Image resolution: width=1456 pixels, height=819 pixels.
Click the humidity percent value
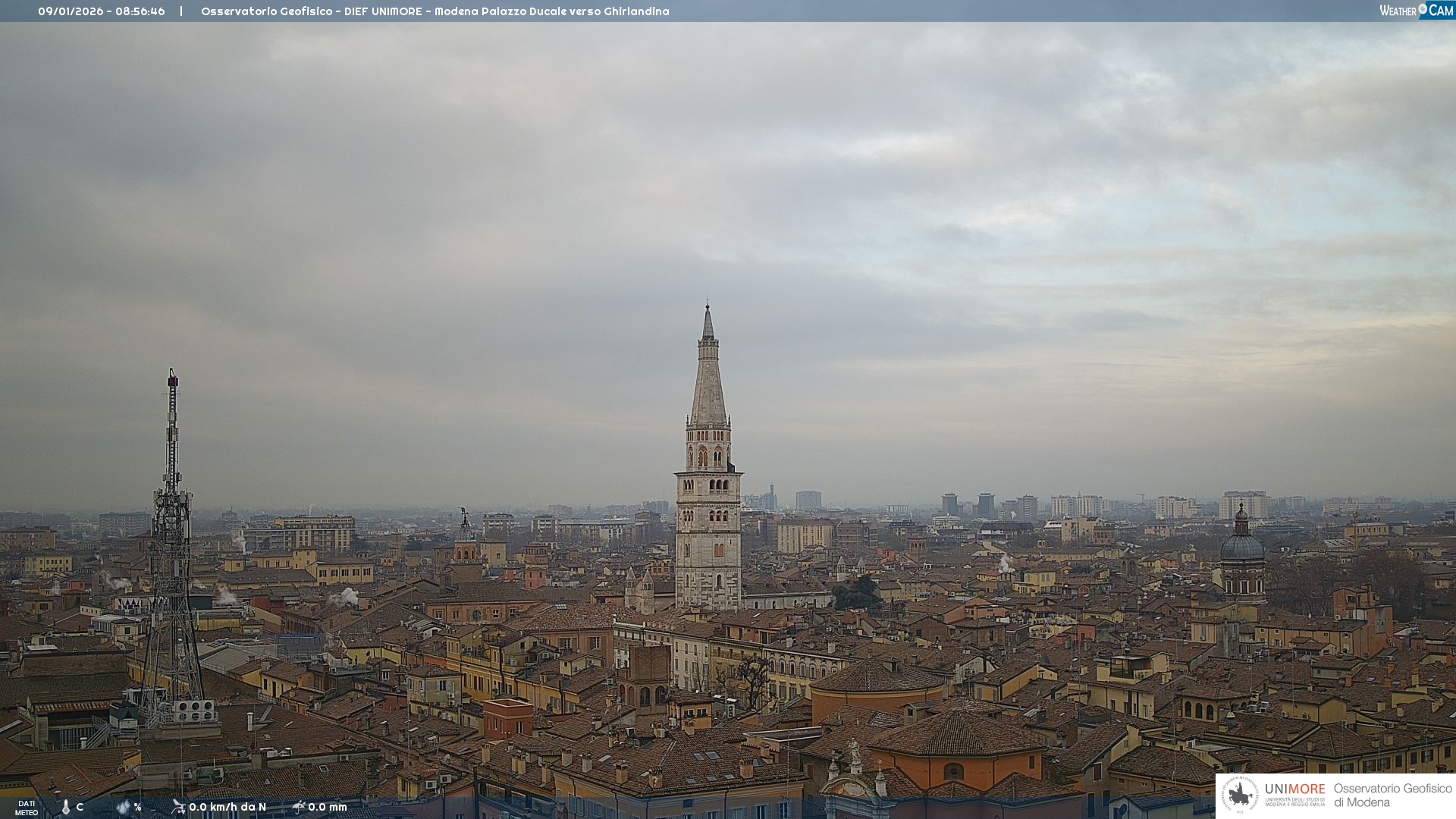coord(137,807)
